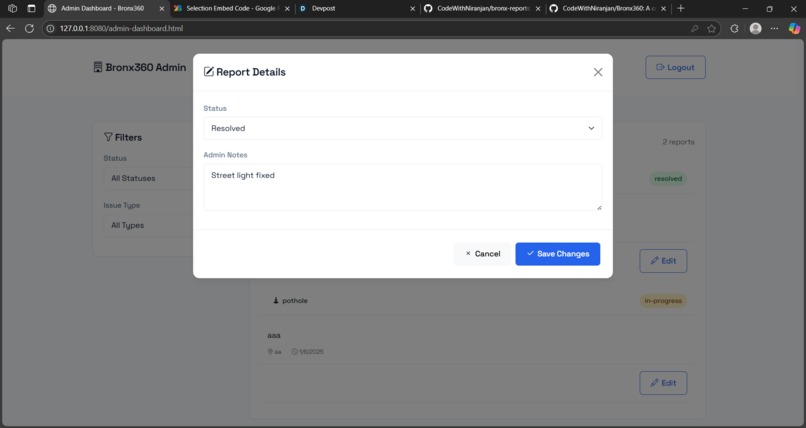Click the 'aaa' report description
Screen dimensions: 806x428
tap(274, 335)
